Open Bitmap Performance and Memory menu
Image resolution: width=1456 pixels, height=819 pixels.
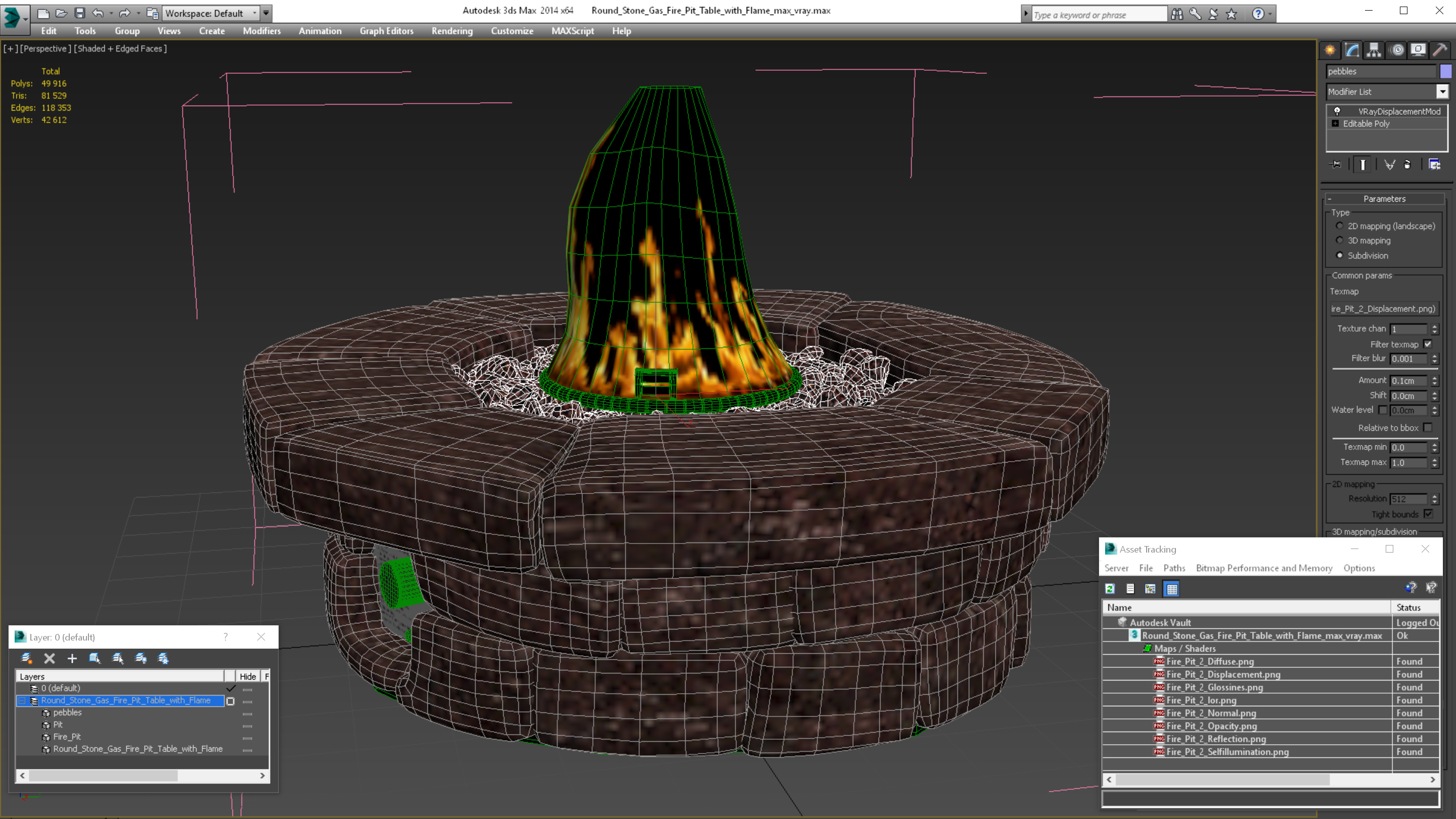[1264, 568]
